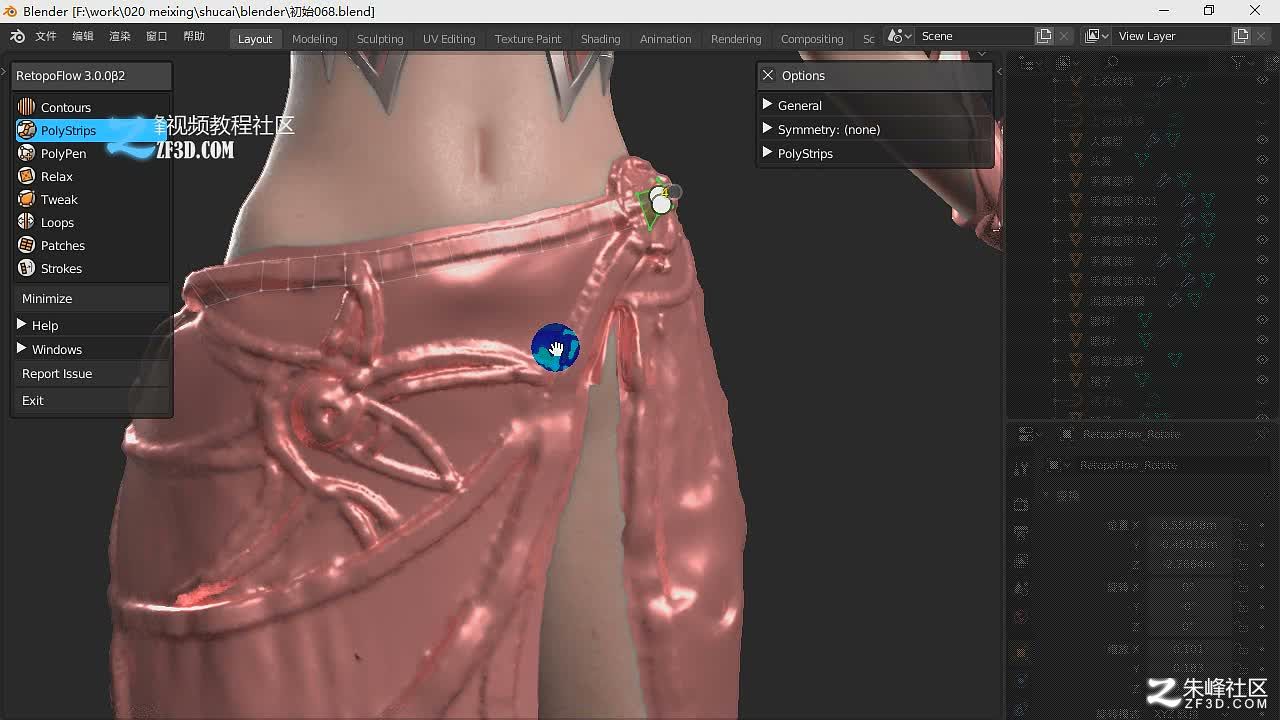Exit RetopoFlow with the Exit button
1280x720 pixels.
(90, 400)
